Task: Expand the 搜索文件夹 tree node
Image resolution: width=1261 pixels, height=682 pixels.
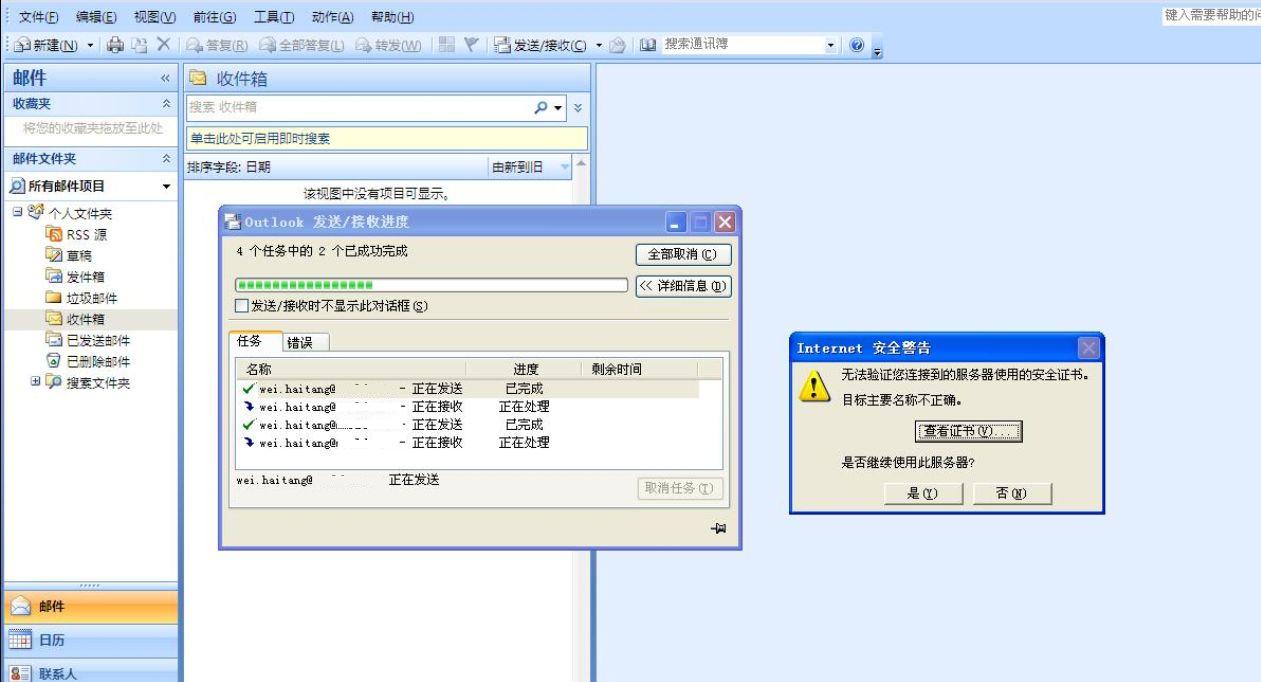Action: coord(37,383)
